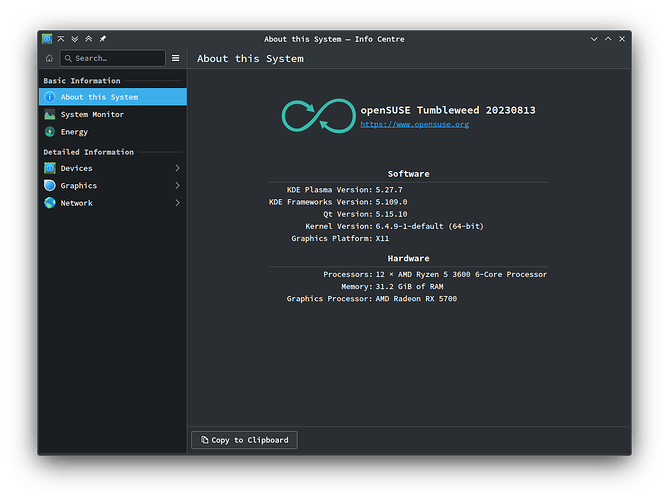Open System Monitor from sidebar
The image size is (668, 500).
(x=113, y=114)
